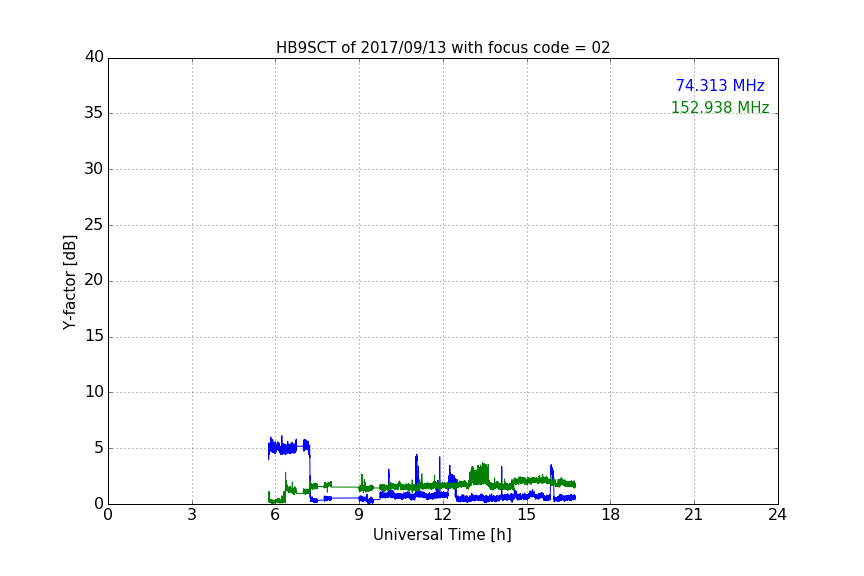Click the x-axis tick label '12'

pos(442,515)
